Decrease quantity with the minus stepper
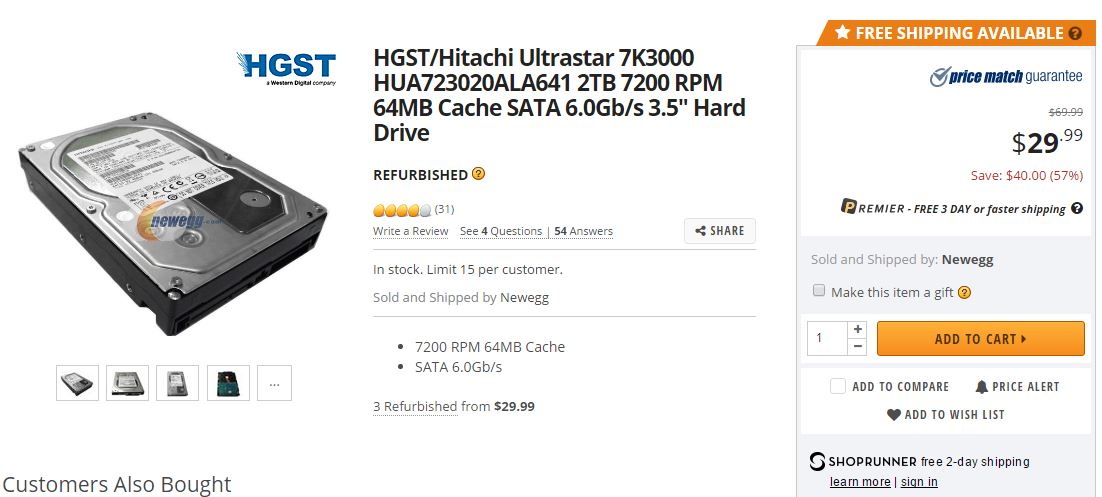1102x497 pixels. [857, 347]
